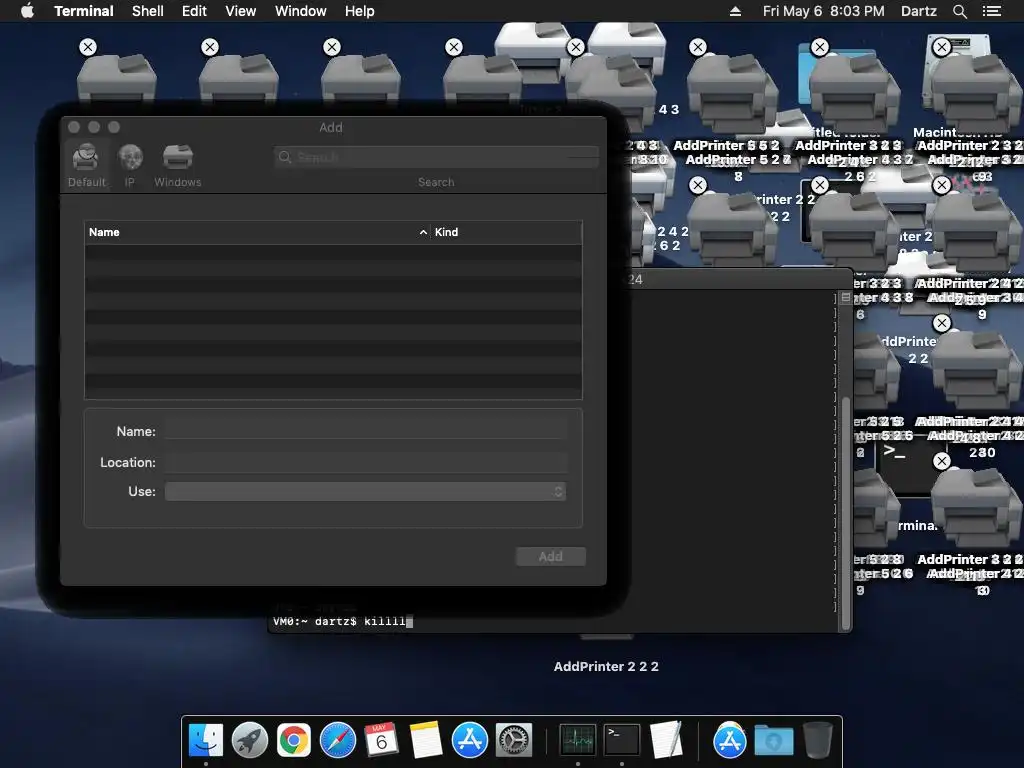Open Terminal from the Dock
Viewport: 1024px width, 768px height.
[622, 740]
